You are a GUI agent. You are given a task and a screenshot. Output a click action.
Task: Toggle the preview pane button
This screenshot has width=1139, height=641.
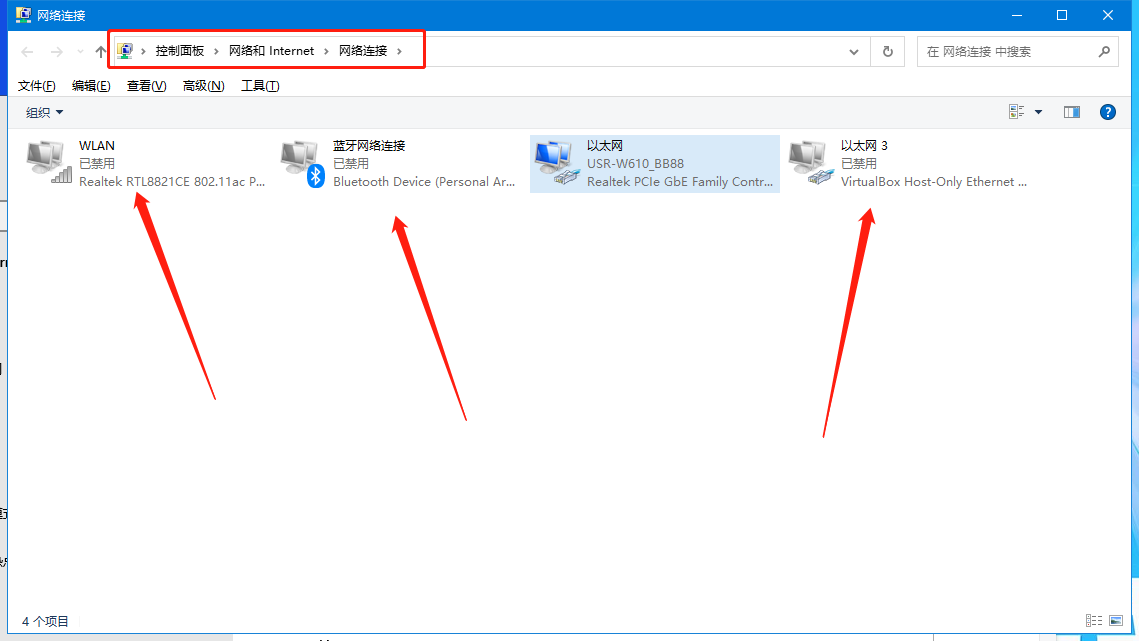(1071, 112)
